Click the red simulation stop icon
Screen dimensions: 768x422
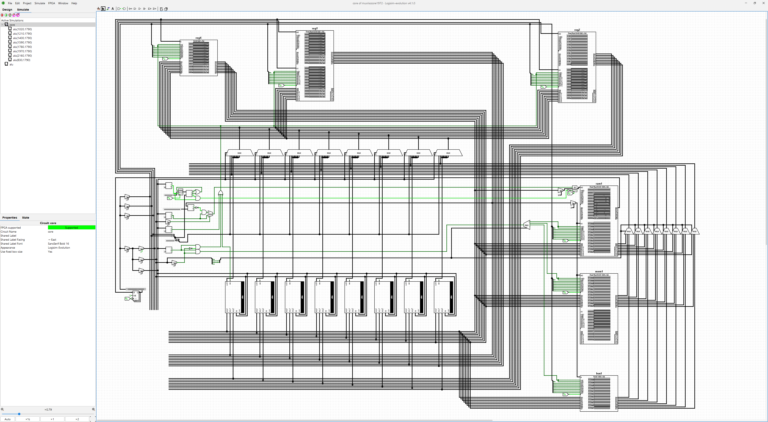click(x=2, y=15)
